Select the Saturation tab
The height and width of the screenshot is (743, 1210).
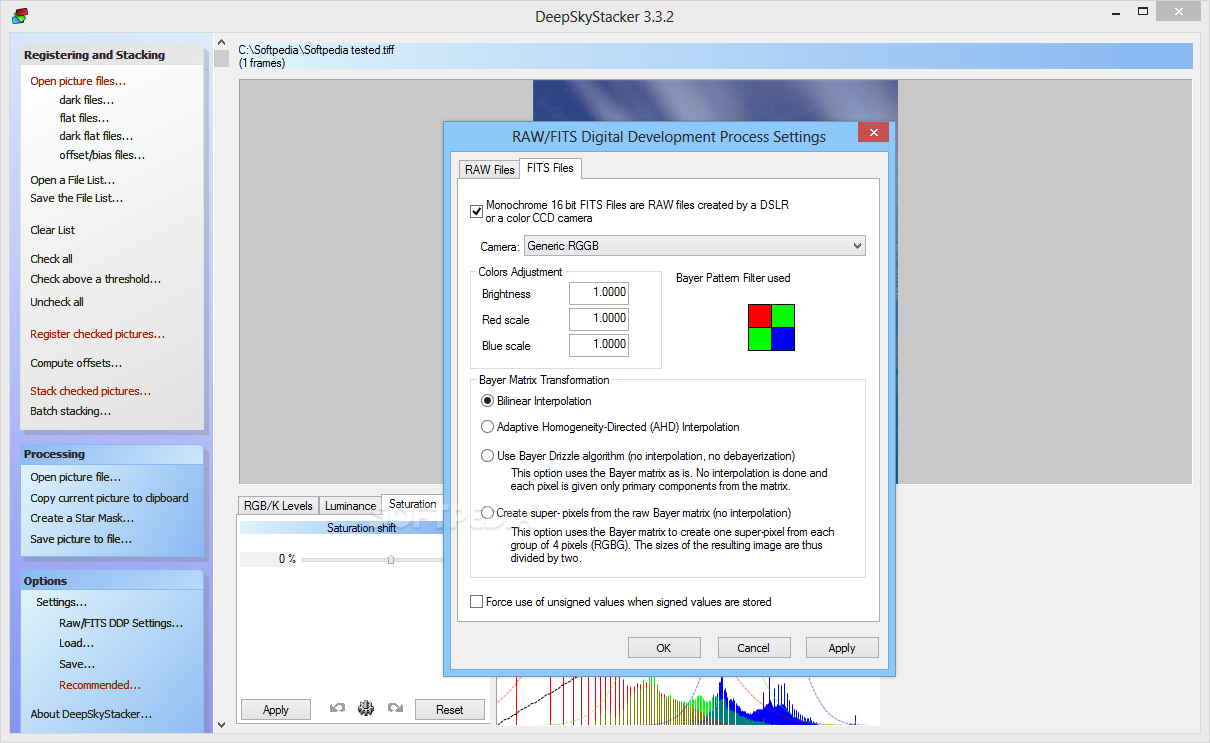pos(413,504)
